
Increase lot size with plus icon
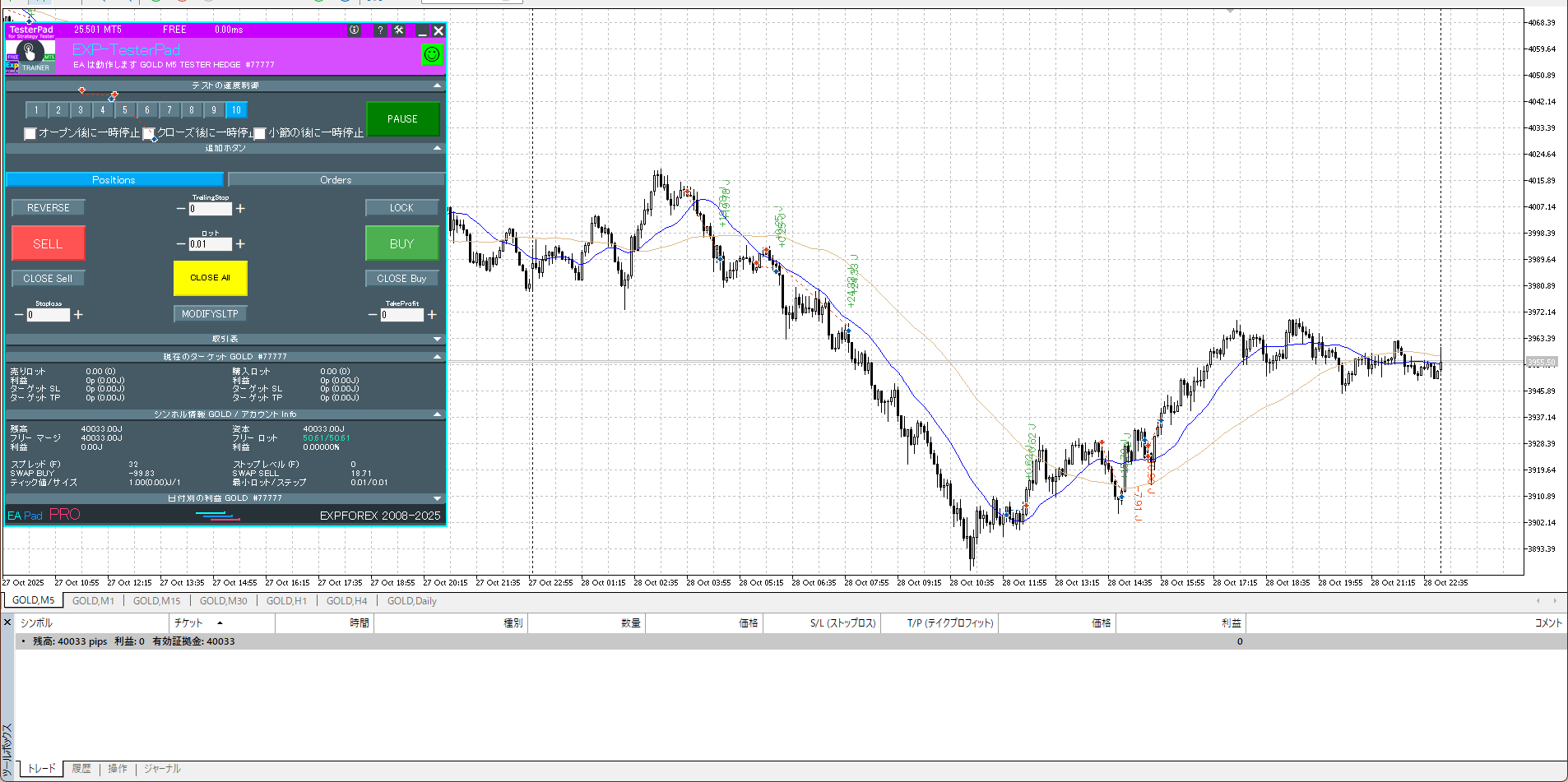click(240, 244)
